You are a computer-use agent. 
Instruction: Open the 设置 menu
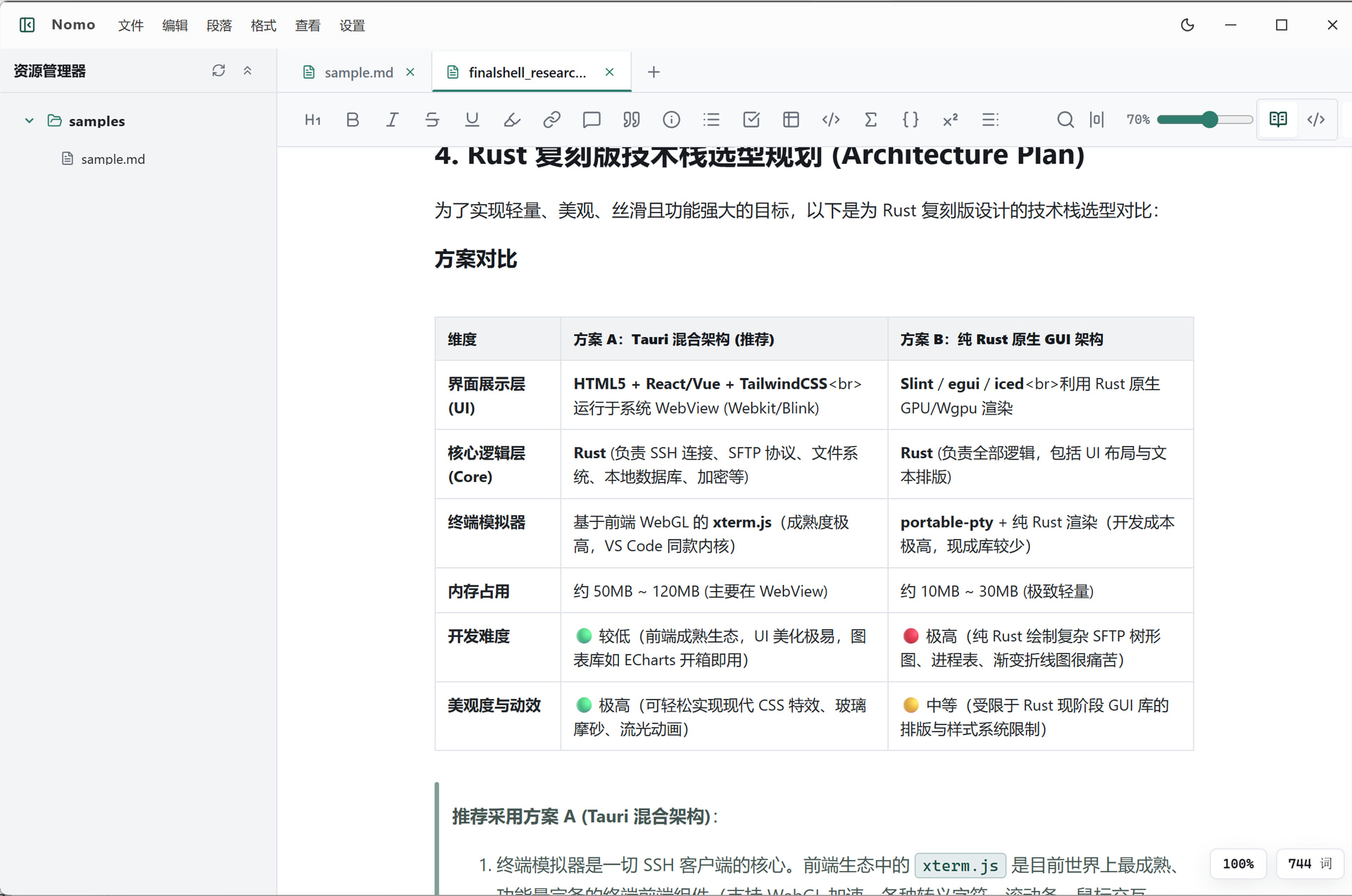[x=352, y=25]
